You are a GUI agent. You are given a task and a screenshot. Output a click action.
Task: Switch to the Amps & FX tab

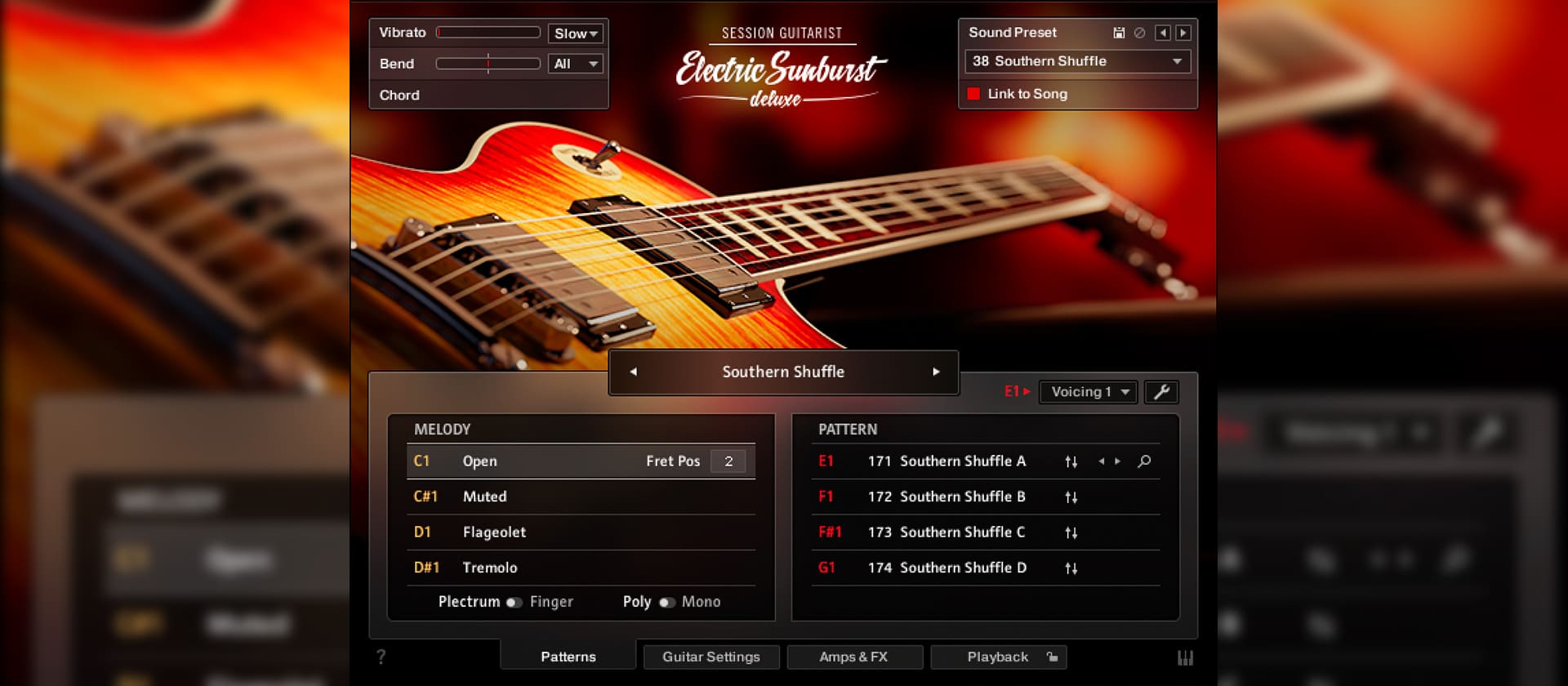pos(854,657)
